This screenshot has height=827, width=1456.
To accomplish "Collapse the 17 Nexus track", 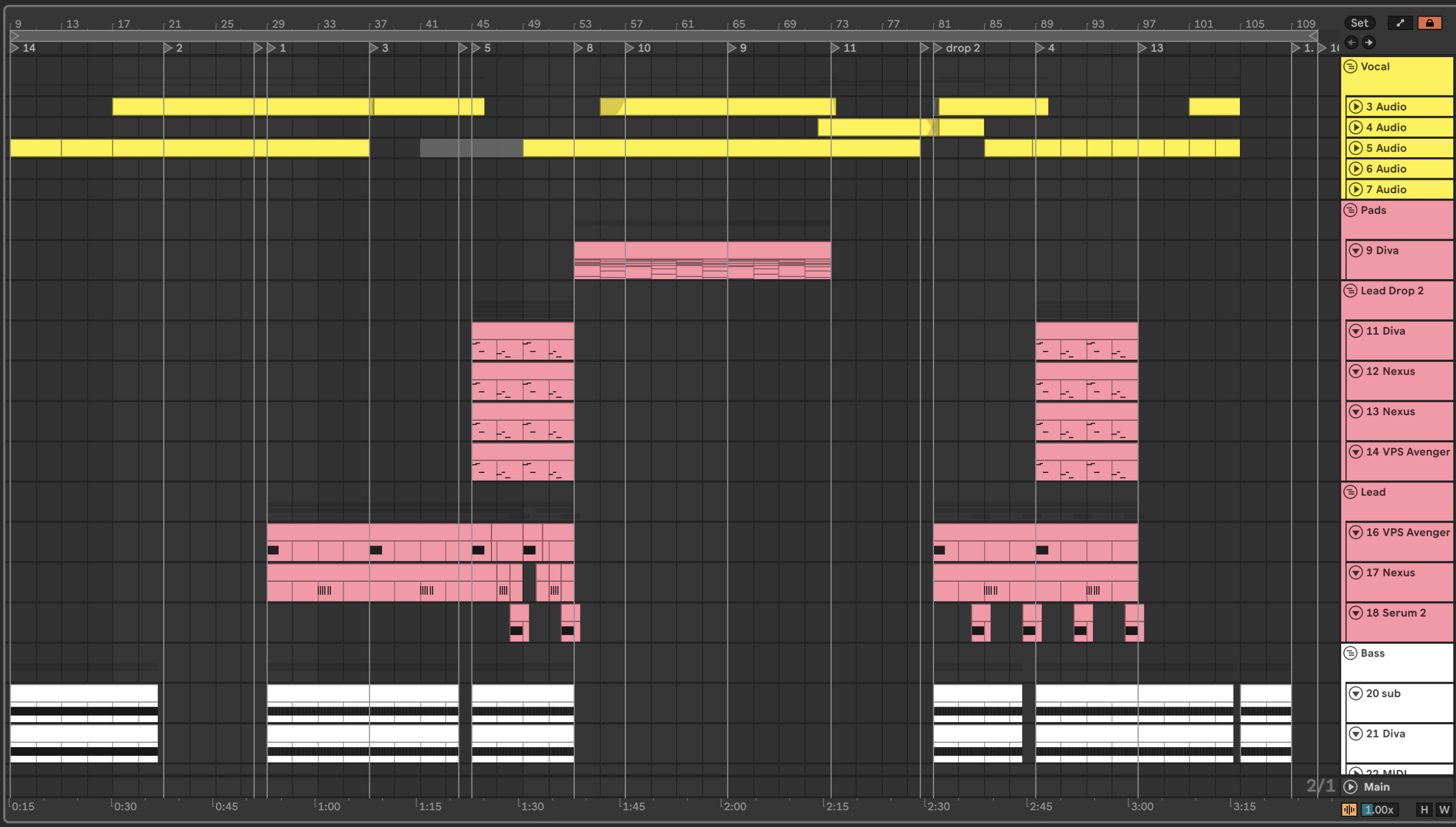I will click(x=1355, y=573).
